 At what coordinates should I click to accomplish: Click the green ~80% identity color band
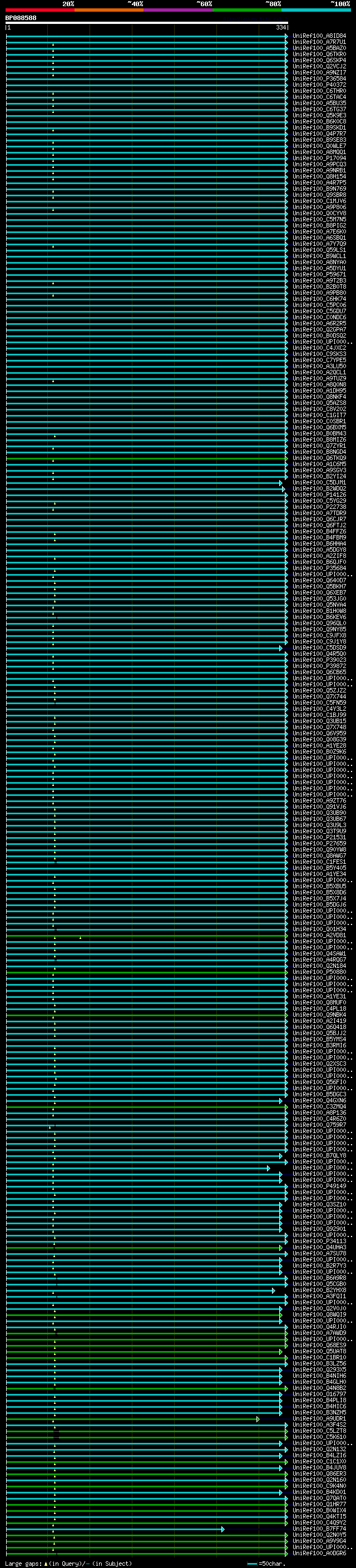click(247, 10)
